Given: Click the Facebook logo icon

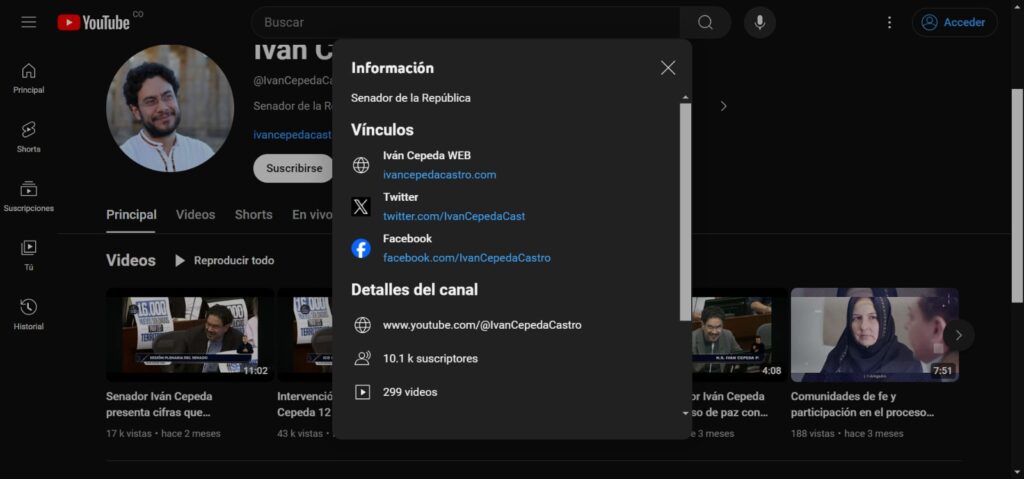Looking at the screenshot, I should click(361, 248).
